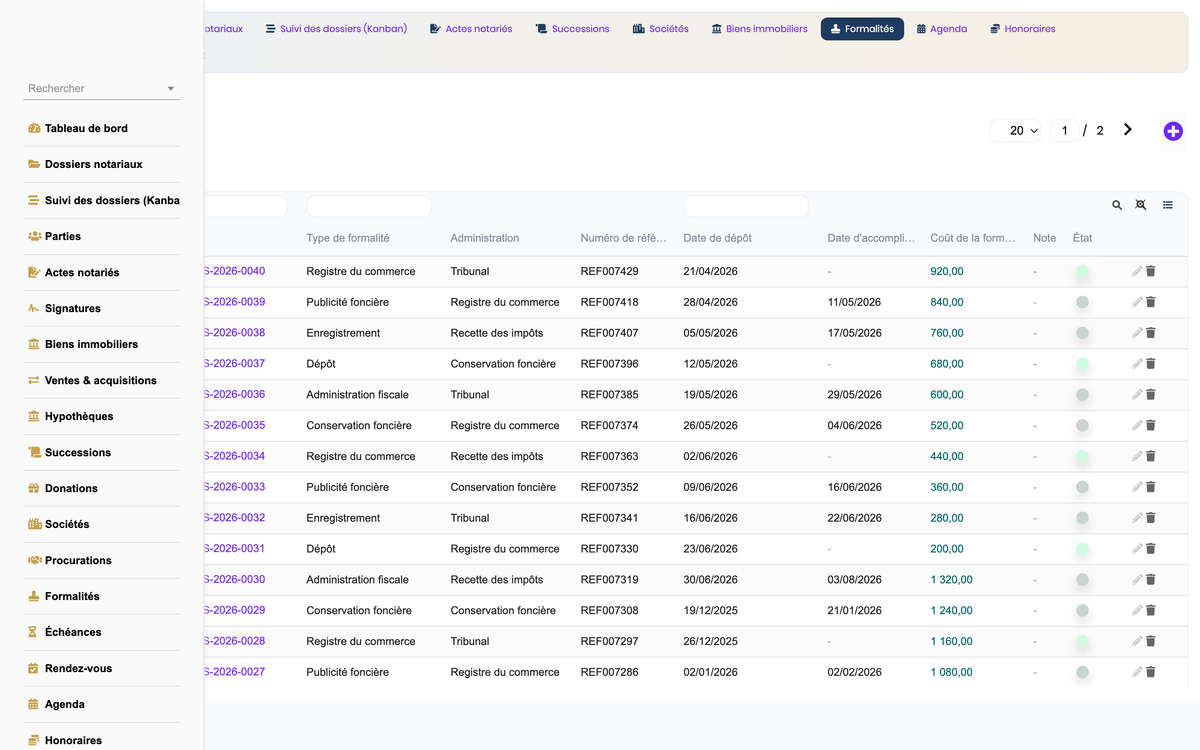Open the page size dropdown showing 20
Screen dimensions: 1200x750
click(1016, 131)
